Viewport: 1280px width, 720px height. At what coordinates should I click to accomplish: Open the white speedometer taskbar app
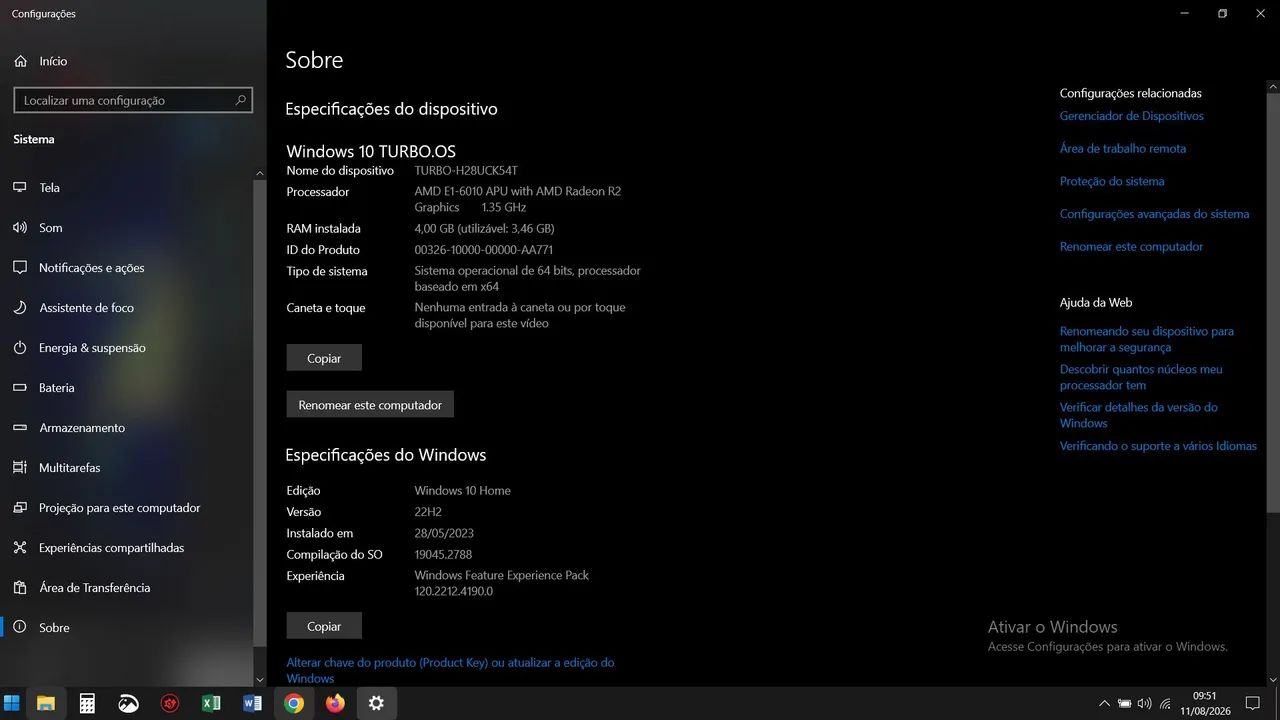(x=129, y=703)
